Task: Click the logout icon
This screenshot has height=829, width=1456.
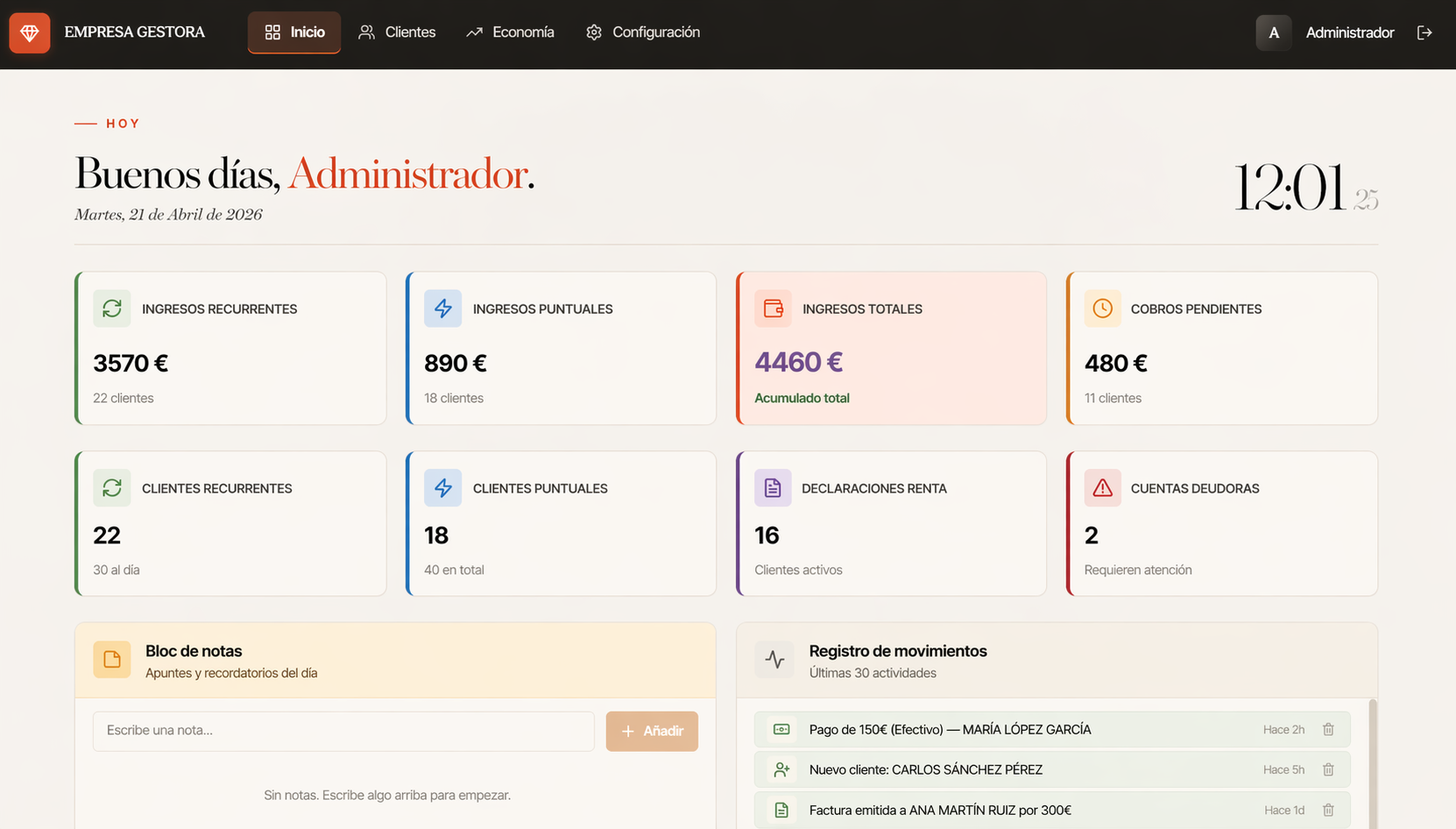Action: 1424,32
